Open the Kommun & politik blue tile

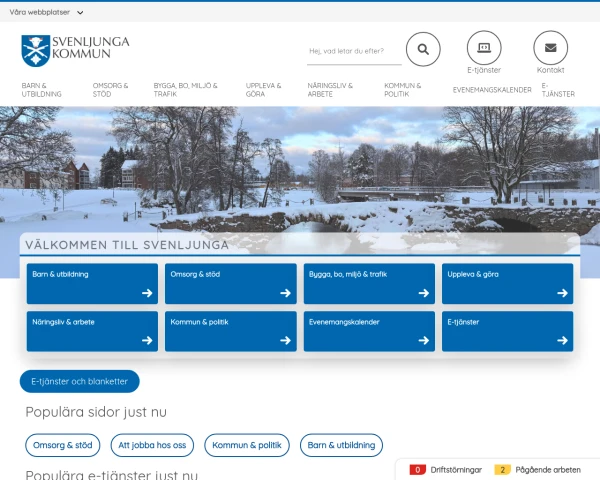(x=231, y=331)
